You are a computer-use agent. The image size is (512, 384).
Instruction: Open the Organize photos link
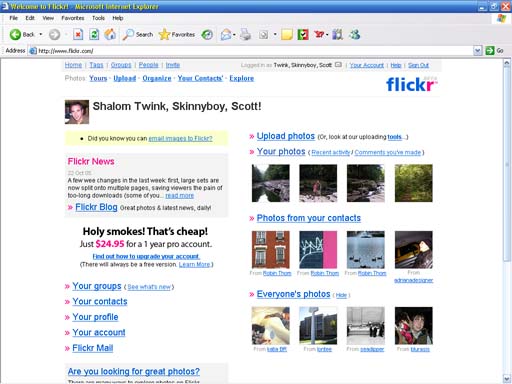point(157,78)
